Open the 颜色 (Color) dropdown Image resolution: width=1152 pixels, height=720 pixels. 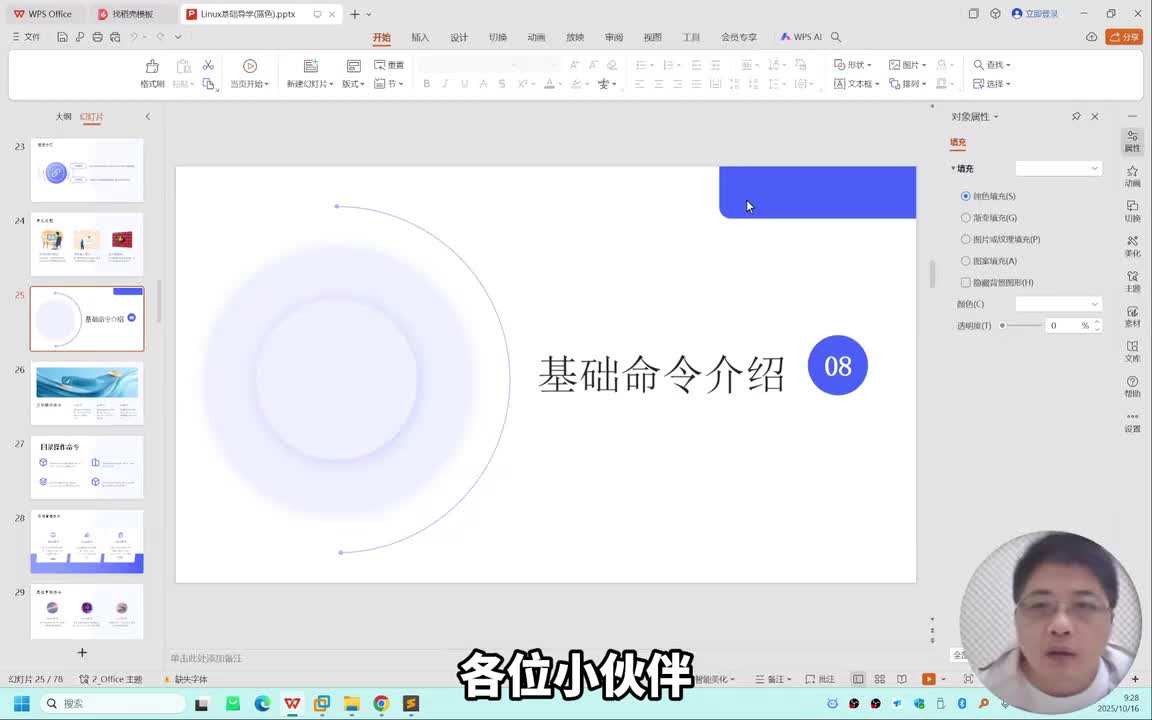[x=1058, y=303]
